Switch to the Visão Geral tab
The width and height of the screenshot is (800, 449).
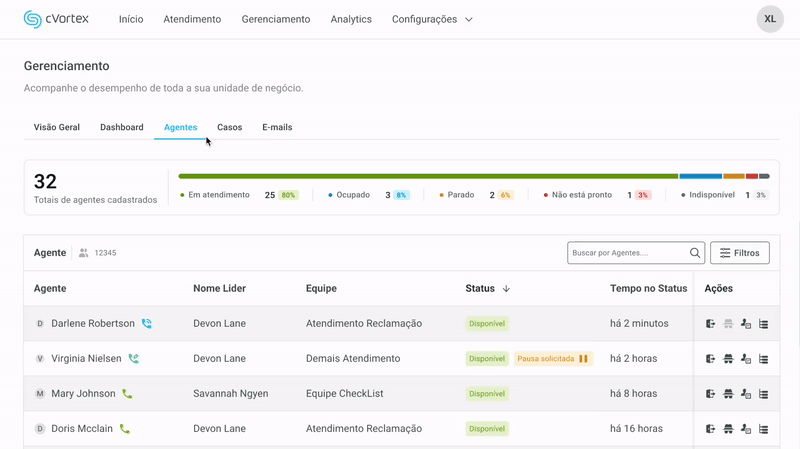point(57,127)
